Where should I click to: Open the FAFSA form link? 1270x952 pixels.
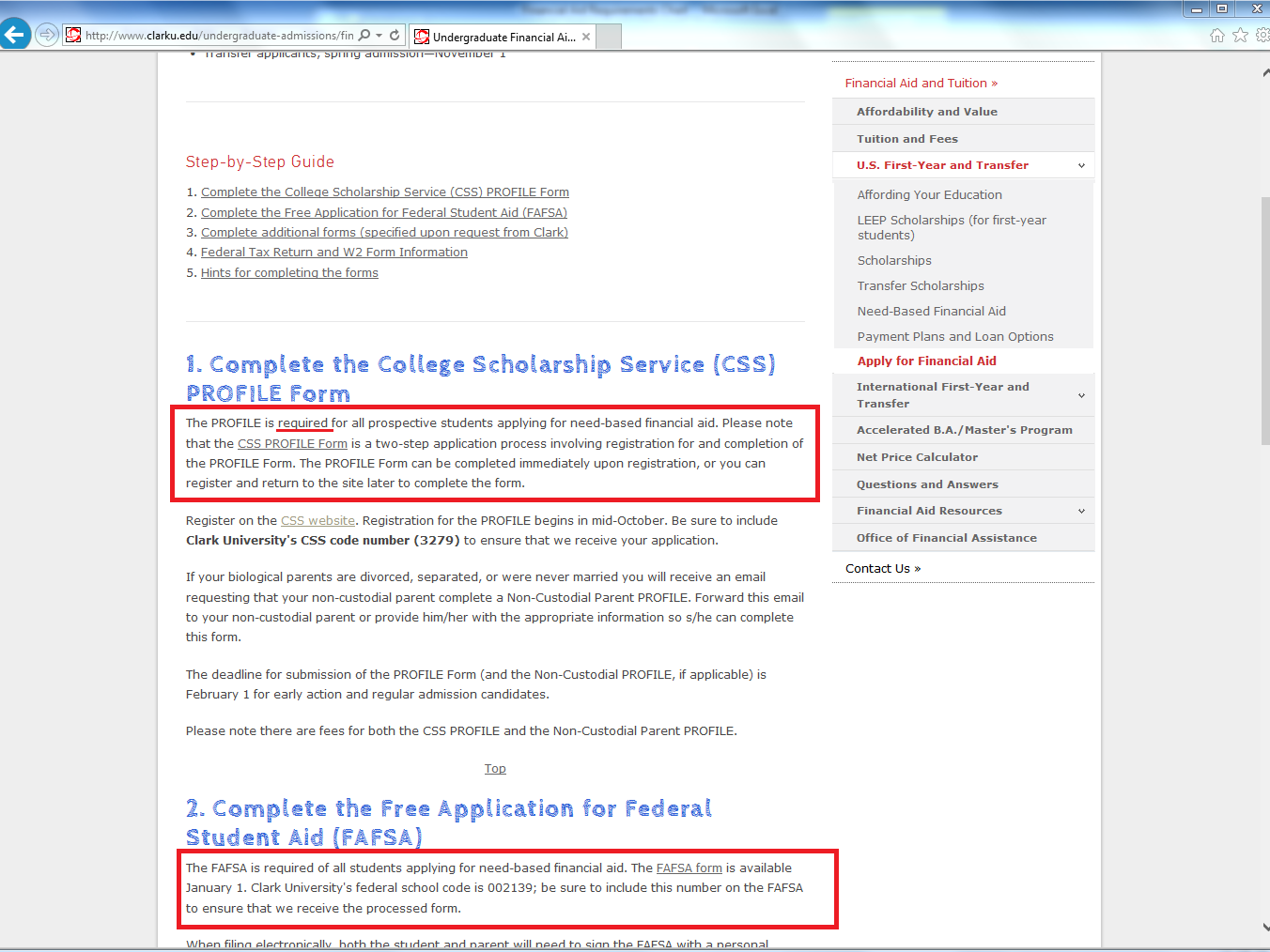click(x=689, y=868)
